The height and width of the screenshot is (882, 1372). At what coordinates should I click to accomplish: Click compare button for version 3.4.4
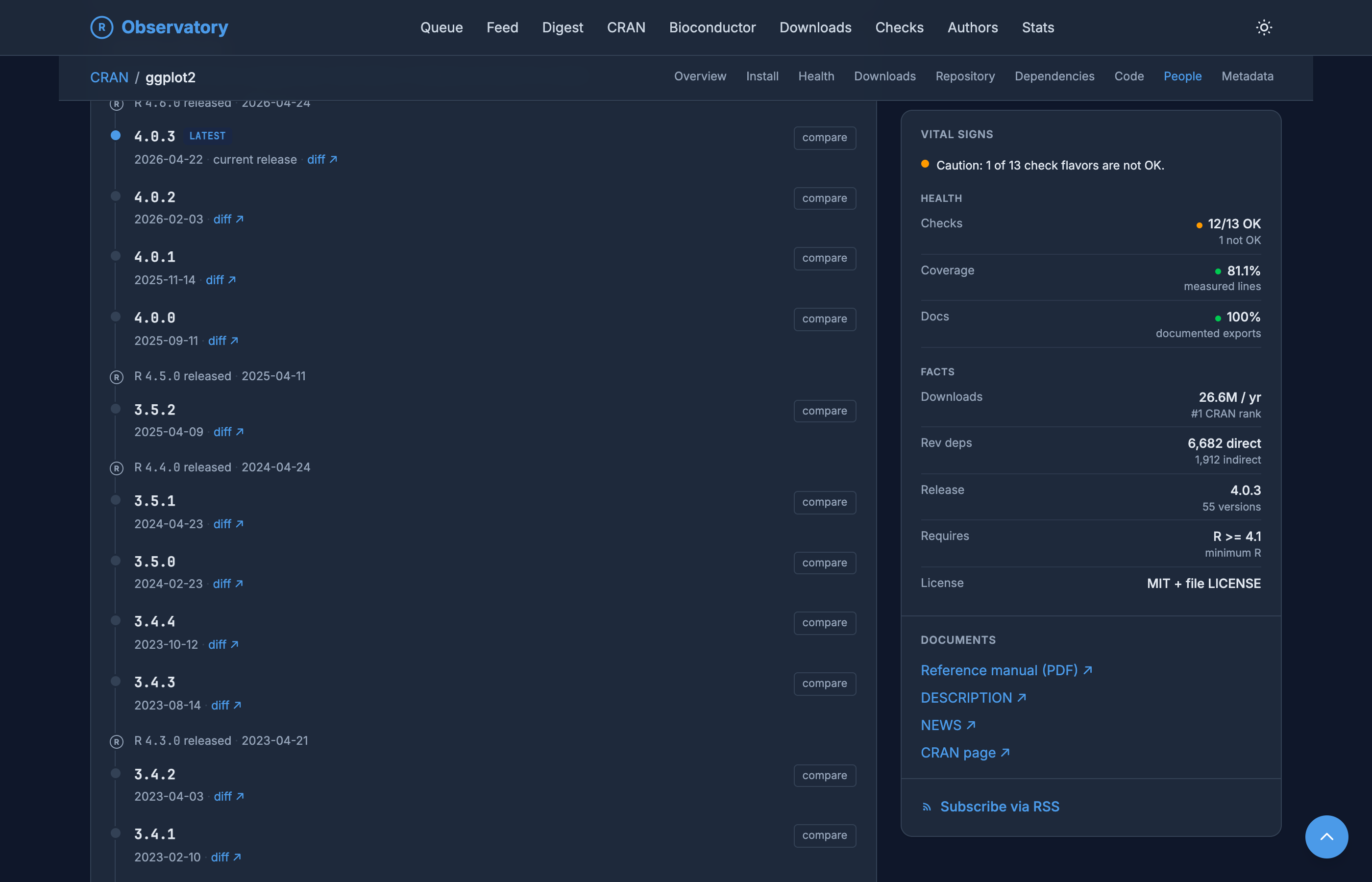(x=825, y=623)
